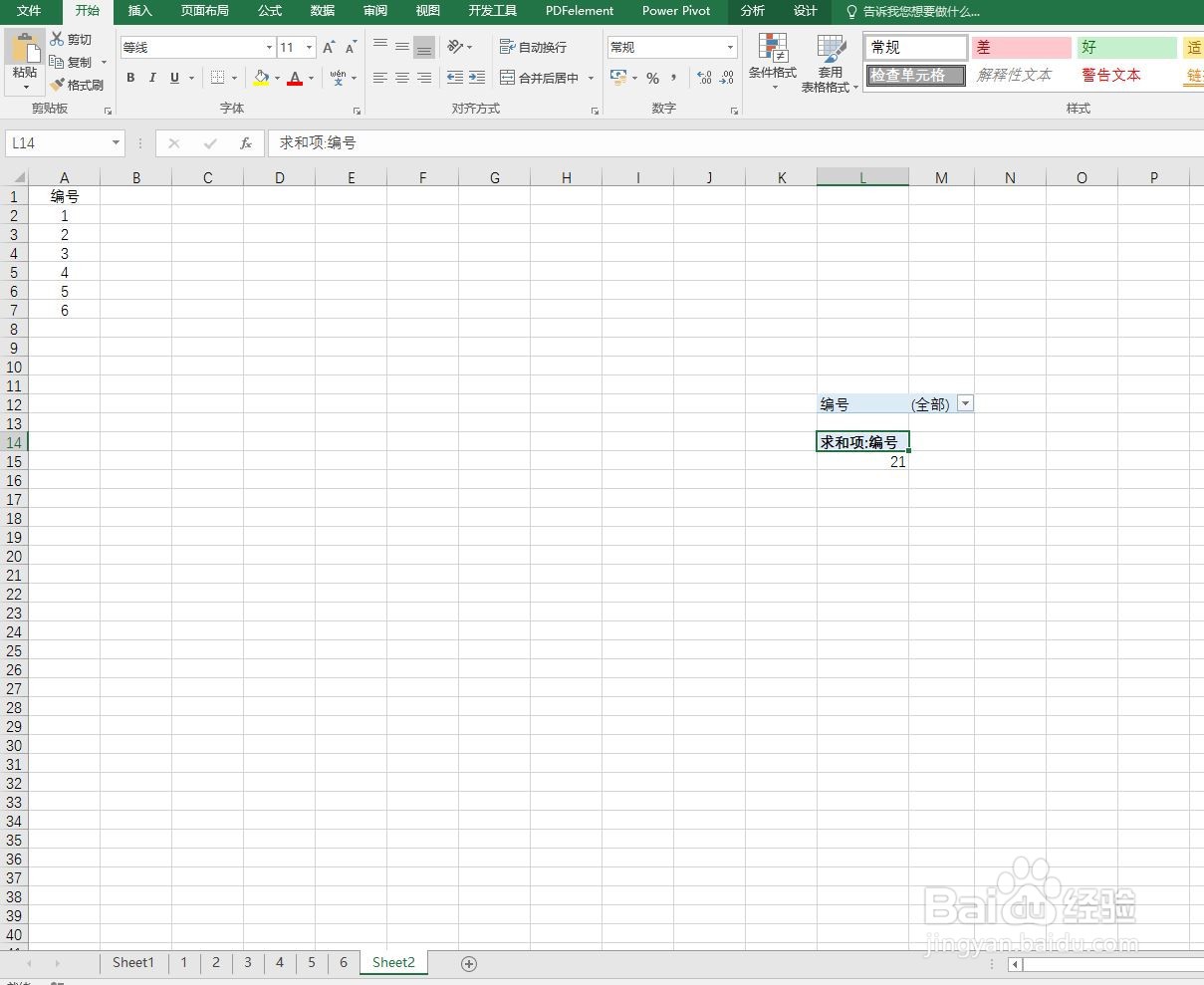Click the formula bar text 求和项:编号
Viewport: 1204px width, 985px height.
click(318, 143)
